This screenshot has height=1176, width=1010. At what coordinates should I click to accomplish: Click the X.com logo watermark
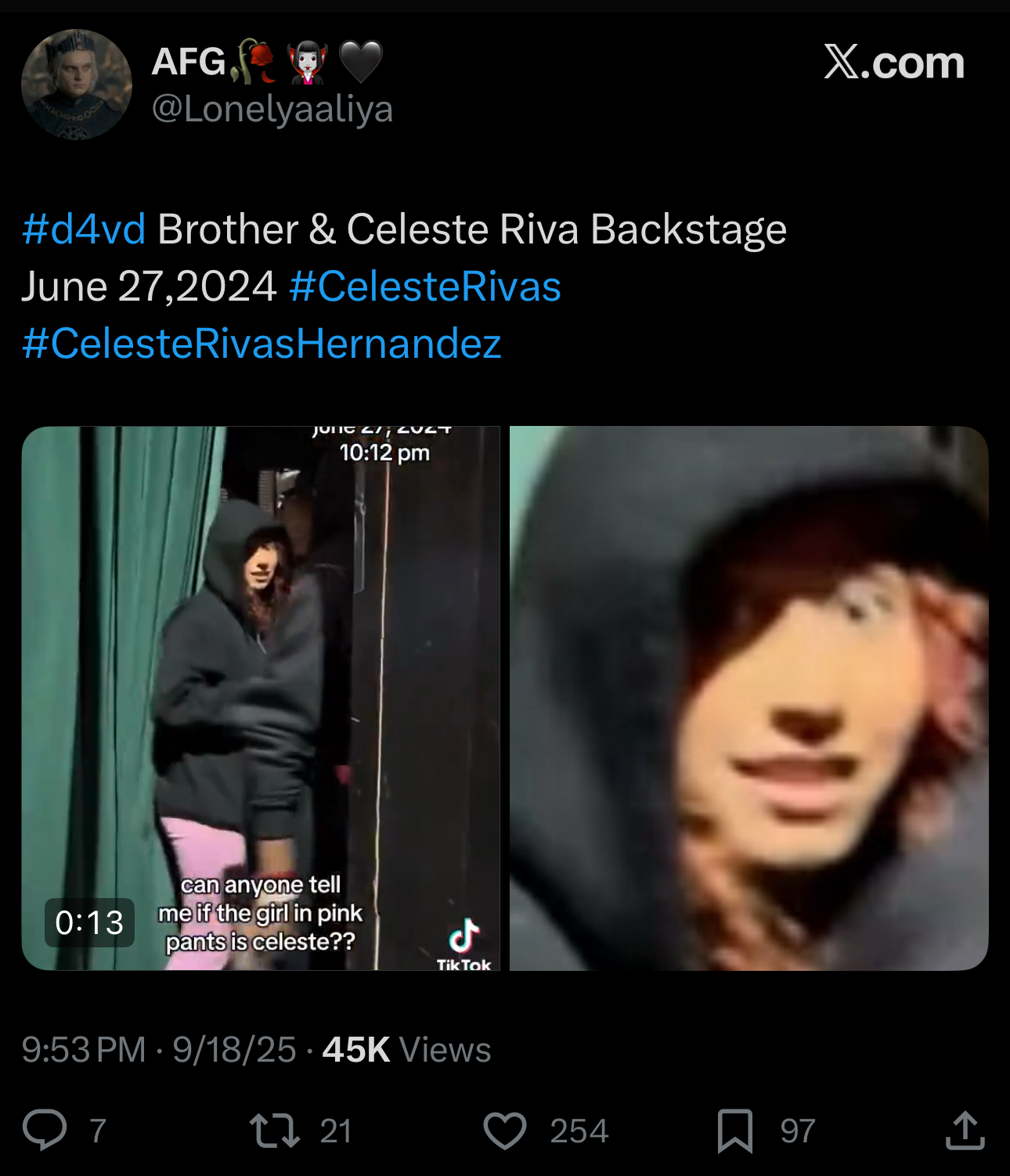tap(893, 62)
